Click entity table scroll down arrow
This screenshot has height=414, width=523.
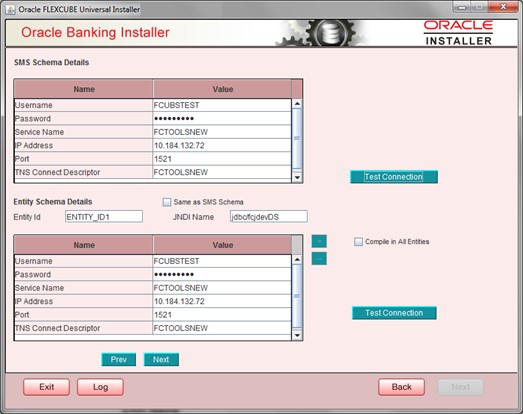pos(297,335)
